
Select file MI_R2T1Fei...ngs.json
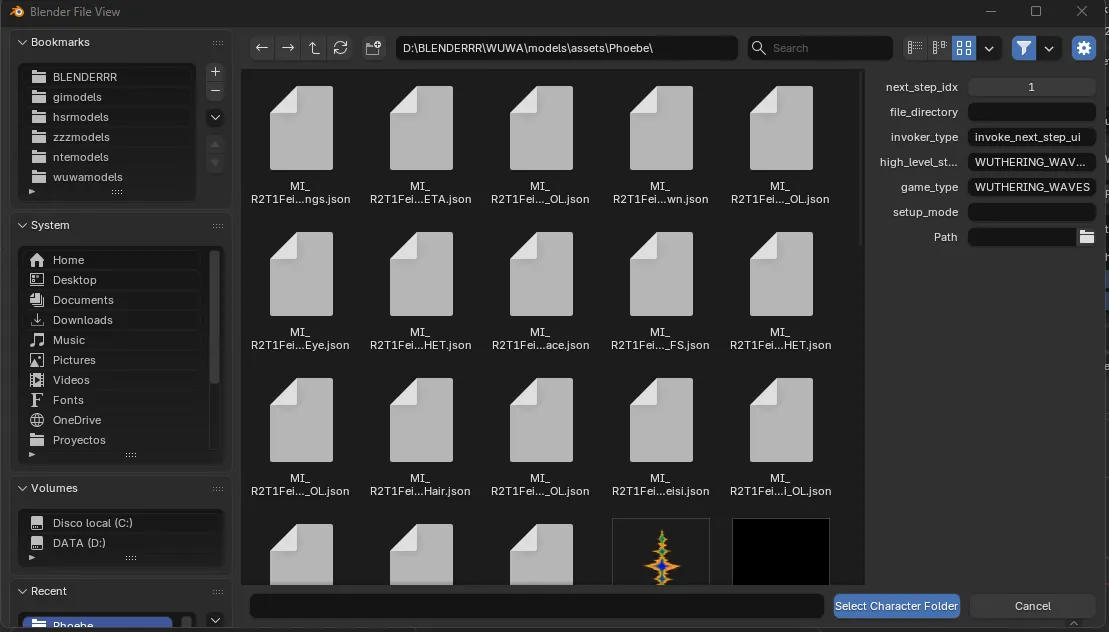point(301,145)
